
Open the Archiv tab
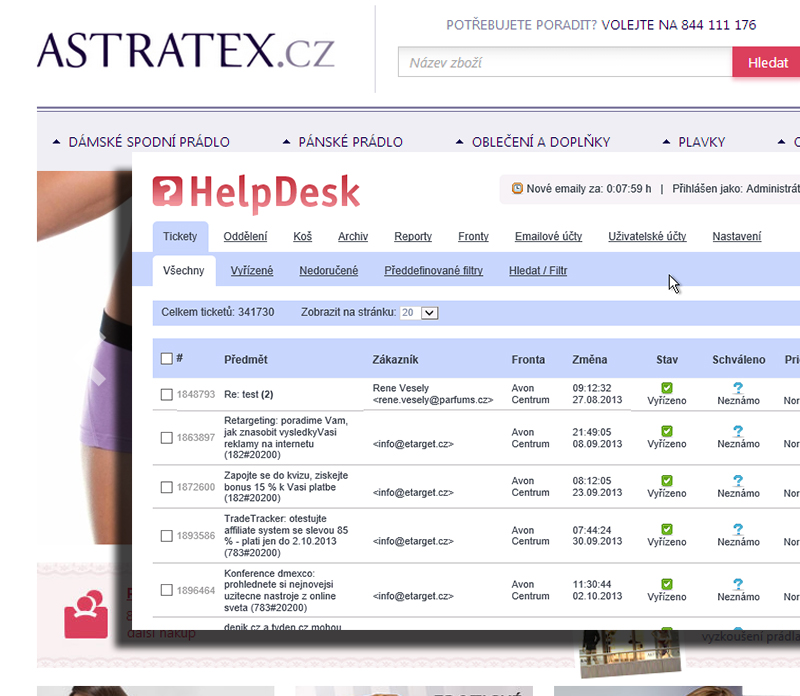tap(353, 236)
